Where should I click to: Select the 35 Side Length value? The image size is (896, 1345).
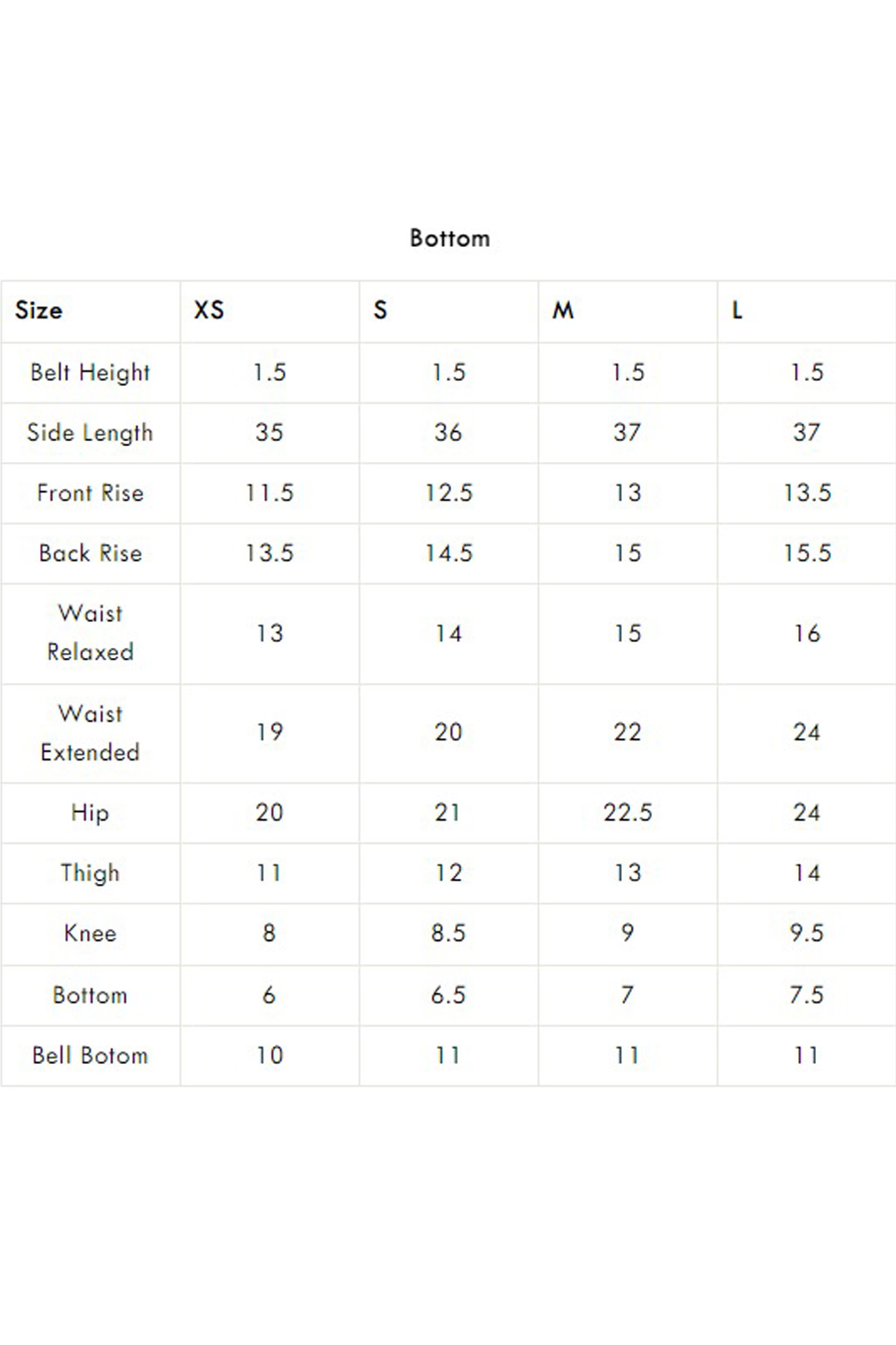click(269, 433)
